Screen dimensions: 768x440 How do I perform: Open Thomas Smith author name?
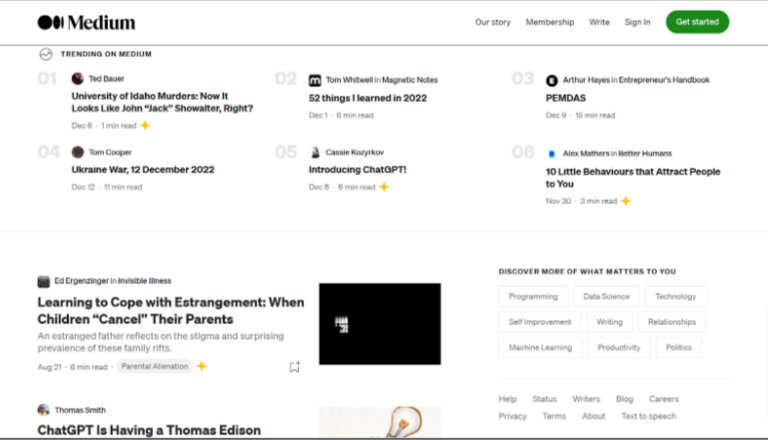pos(80,410)
